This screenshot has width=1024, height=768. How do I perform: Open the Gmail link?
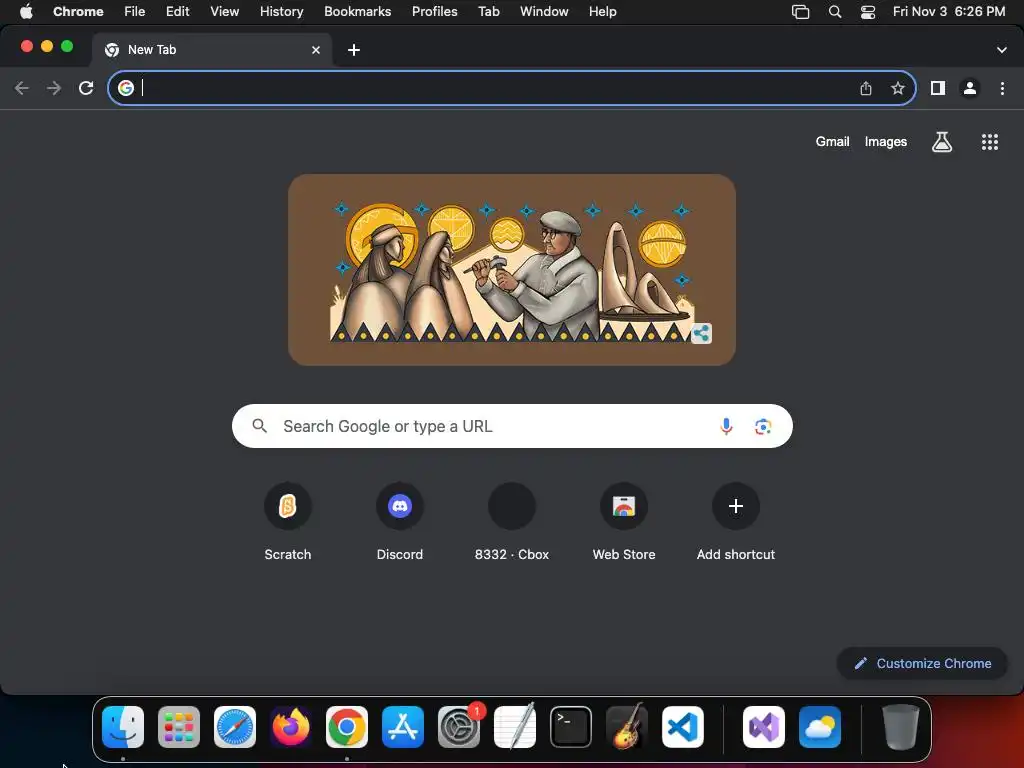click(833, 142)
